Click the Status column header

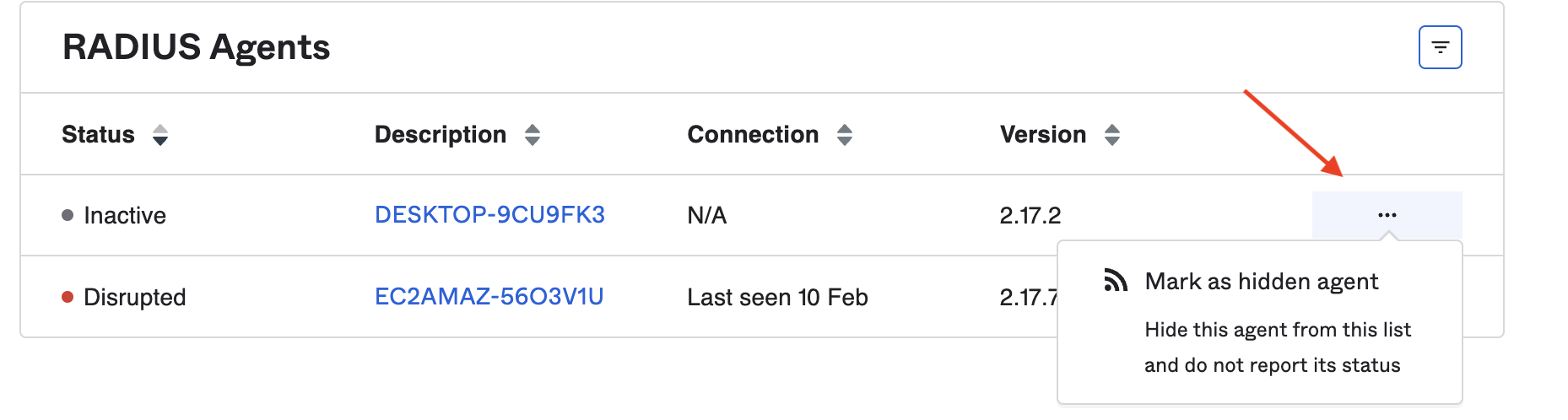point(98,135)
